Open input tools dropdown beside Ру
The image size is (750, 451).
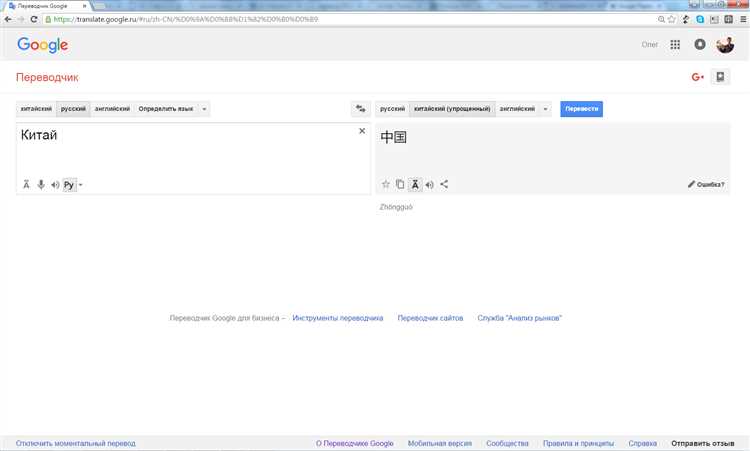pos(80,185)
